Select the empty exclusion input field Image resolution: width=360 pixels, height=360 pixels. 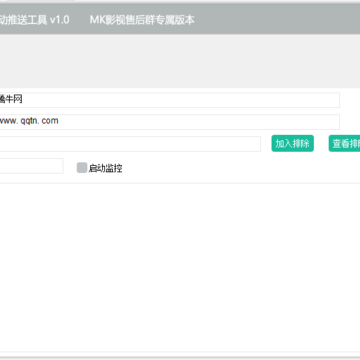pos(130,144)
